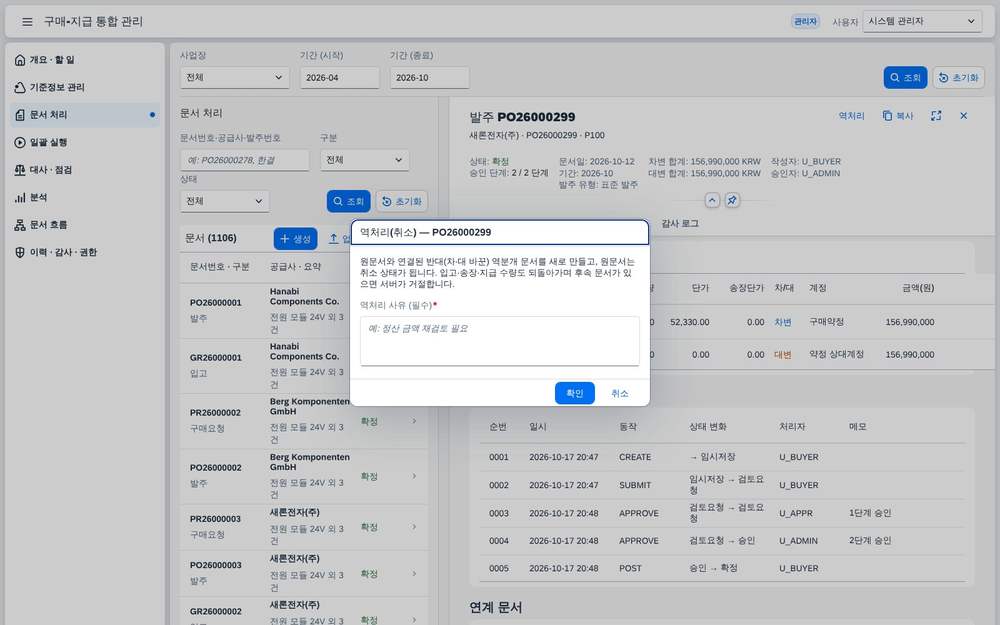The width and height of the screenshot is (1000, 625).
Task: Click the + 생성 create button
Action: click(295, 239)
